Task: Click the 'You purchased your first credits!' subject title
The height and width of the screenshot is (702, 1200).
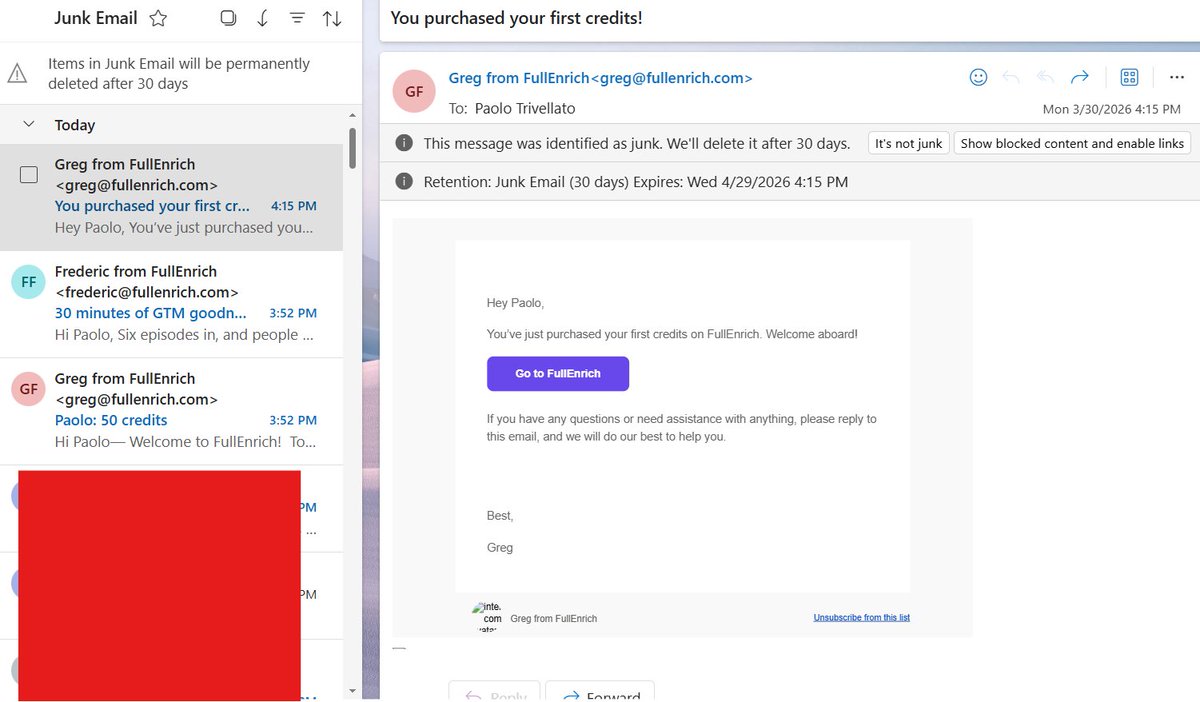Action: pyautogui.click(x=516, y=17)
